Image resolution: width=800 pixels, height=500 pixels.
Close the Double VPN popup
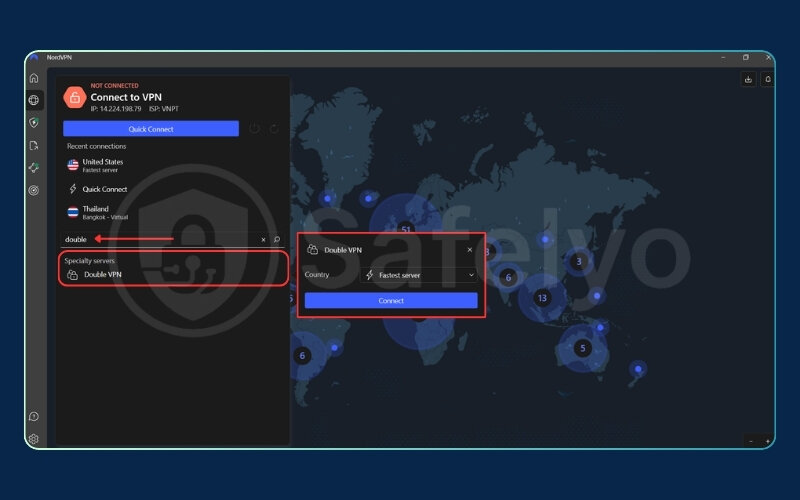click(469, 249)
